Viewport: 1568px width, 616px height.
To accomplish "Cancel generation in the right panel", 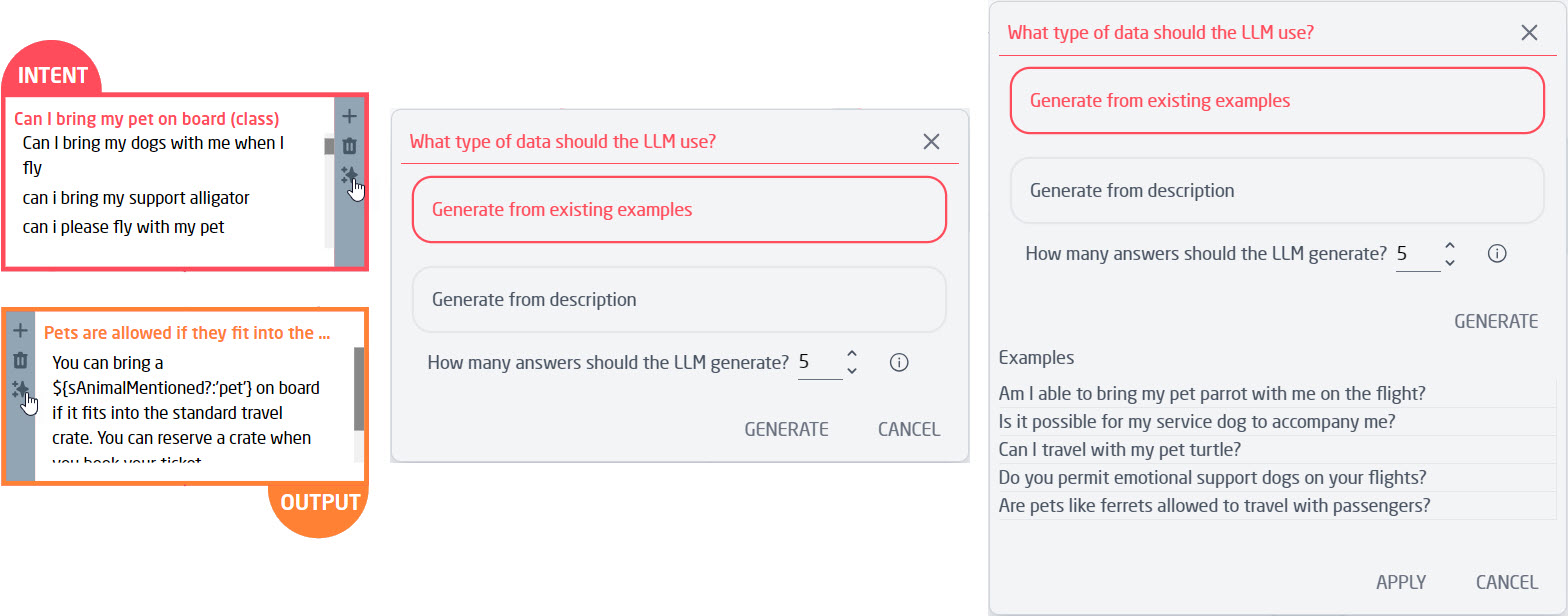I will (x=1506, y=581).
